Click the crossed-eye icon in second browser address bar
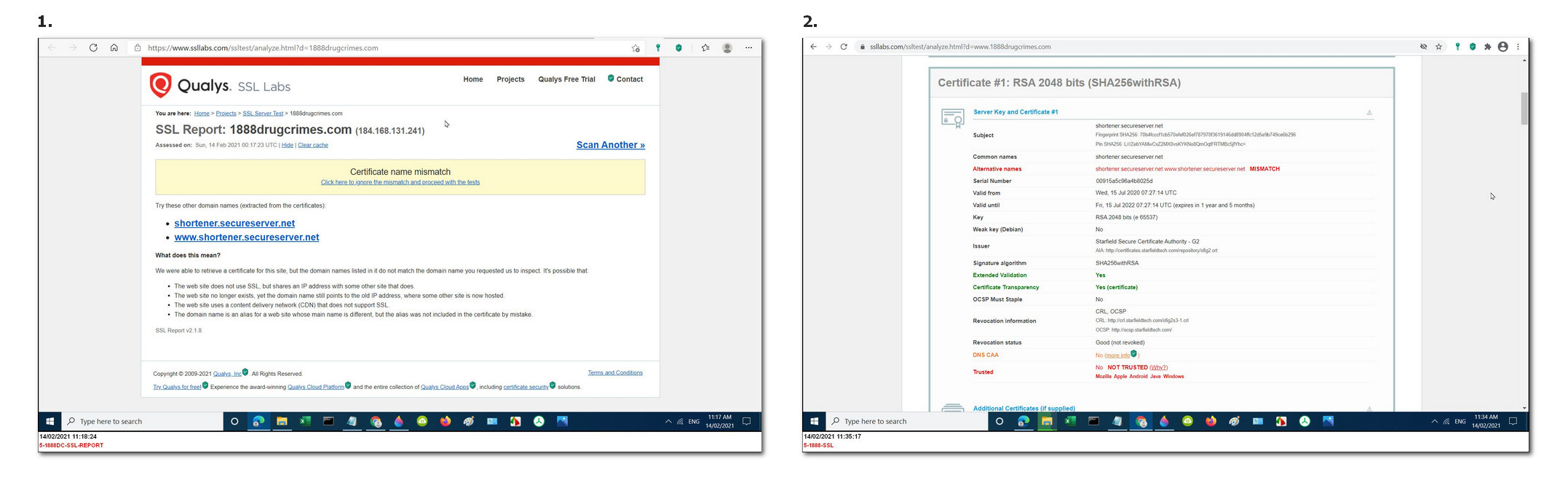 [1423, 47]
